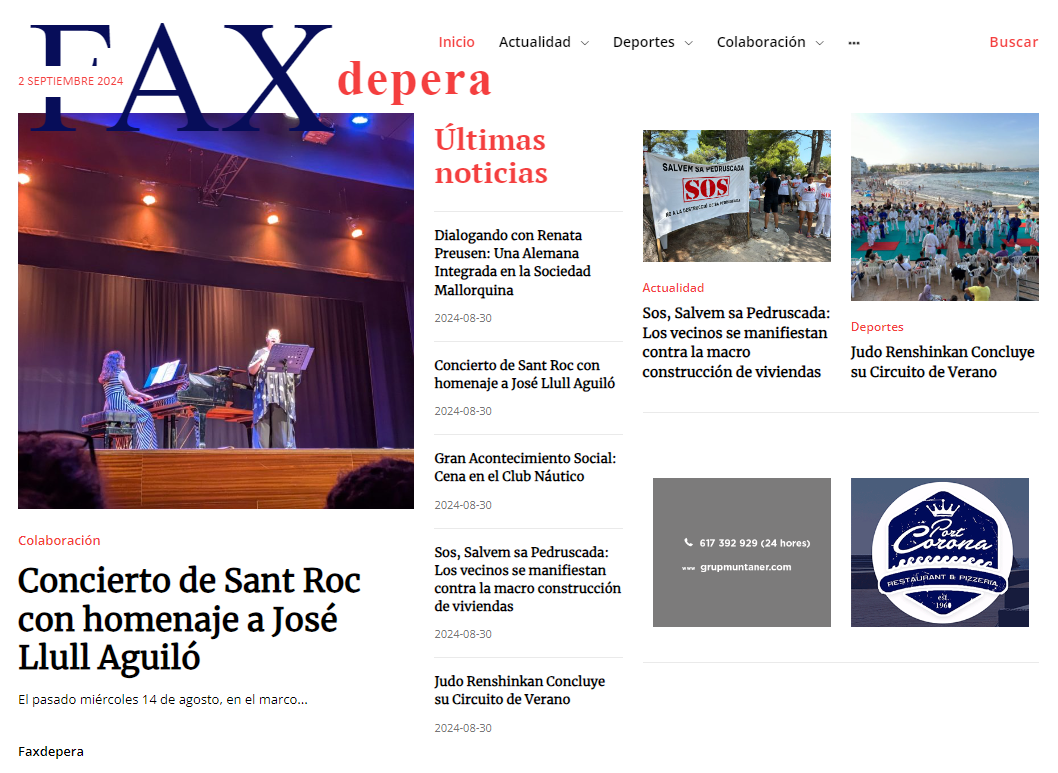Open Concierto de Sant Roc in Últimas noticias
Screen dimensions: 1058x773
click(x=524, y=374)
